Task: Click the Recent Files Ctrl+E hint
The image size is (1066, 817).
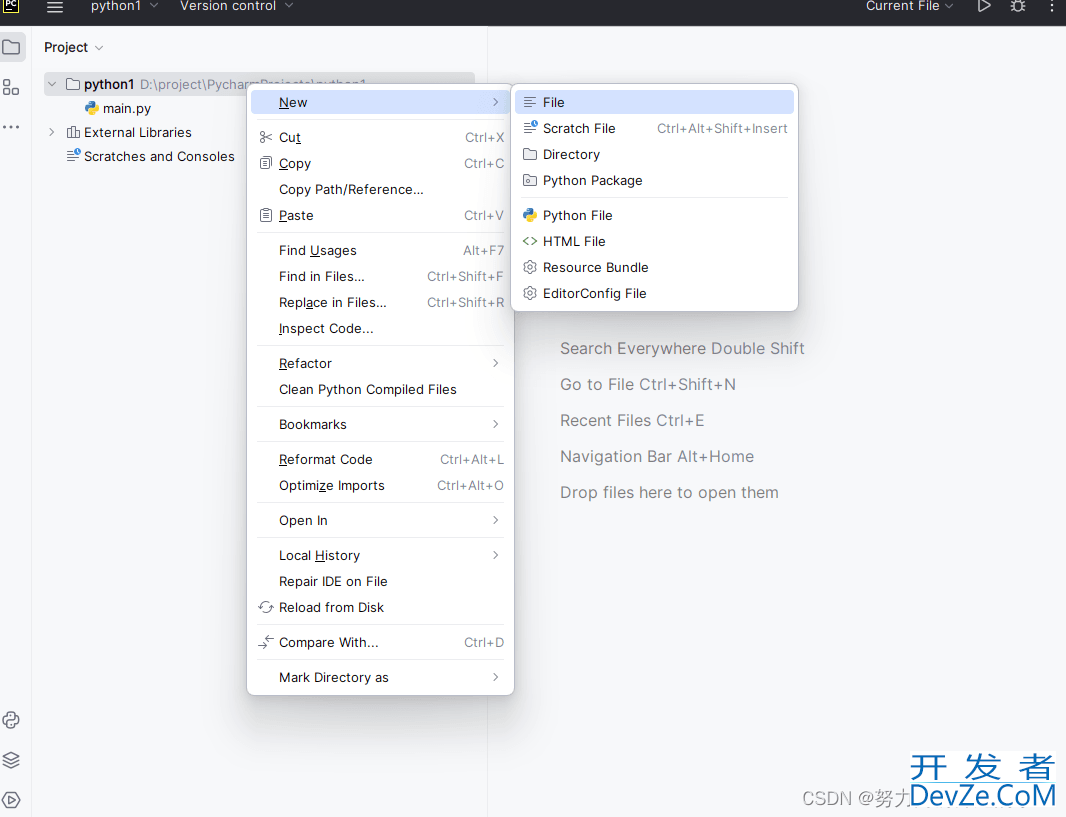Action: [x=632, y=421]
